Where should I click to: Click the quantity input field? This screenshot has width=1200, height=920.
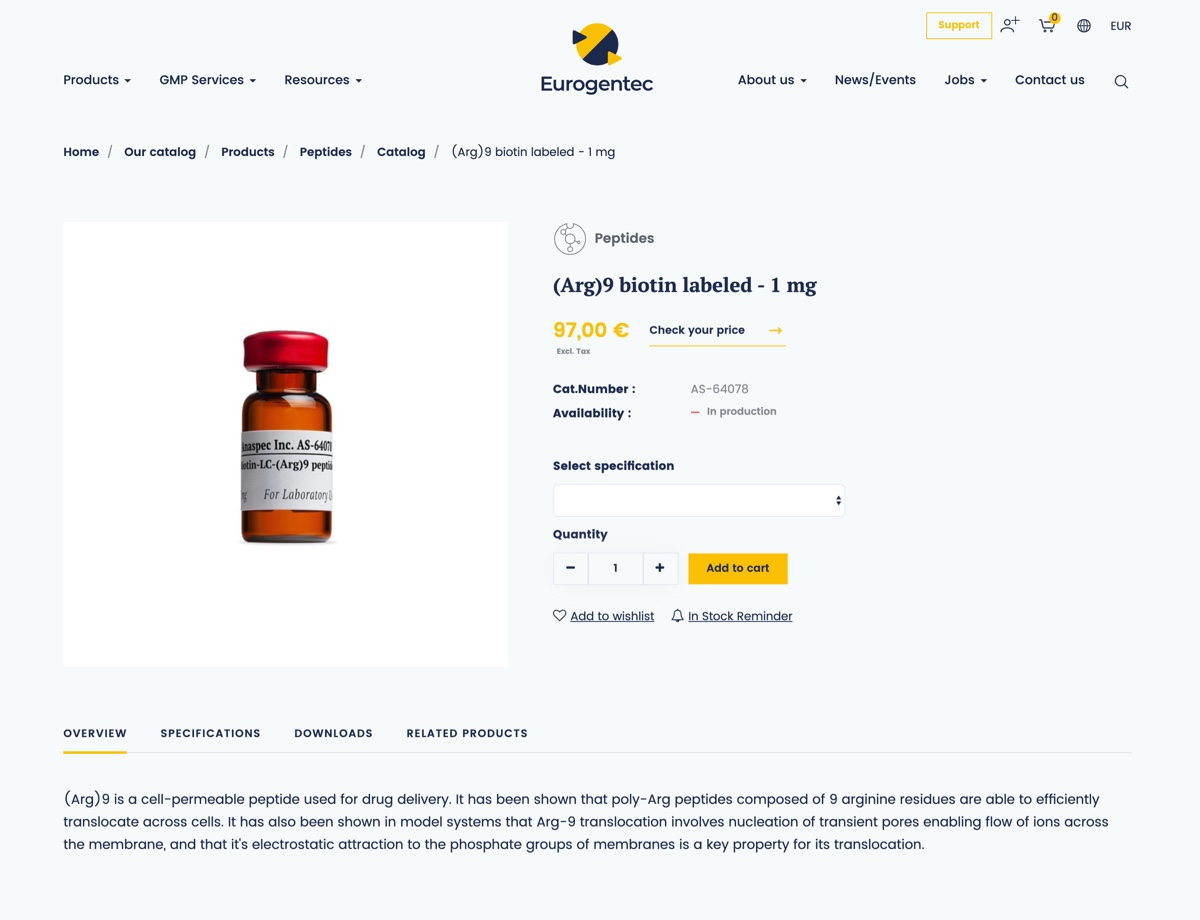pos(615,568)
